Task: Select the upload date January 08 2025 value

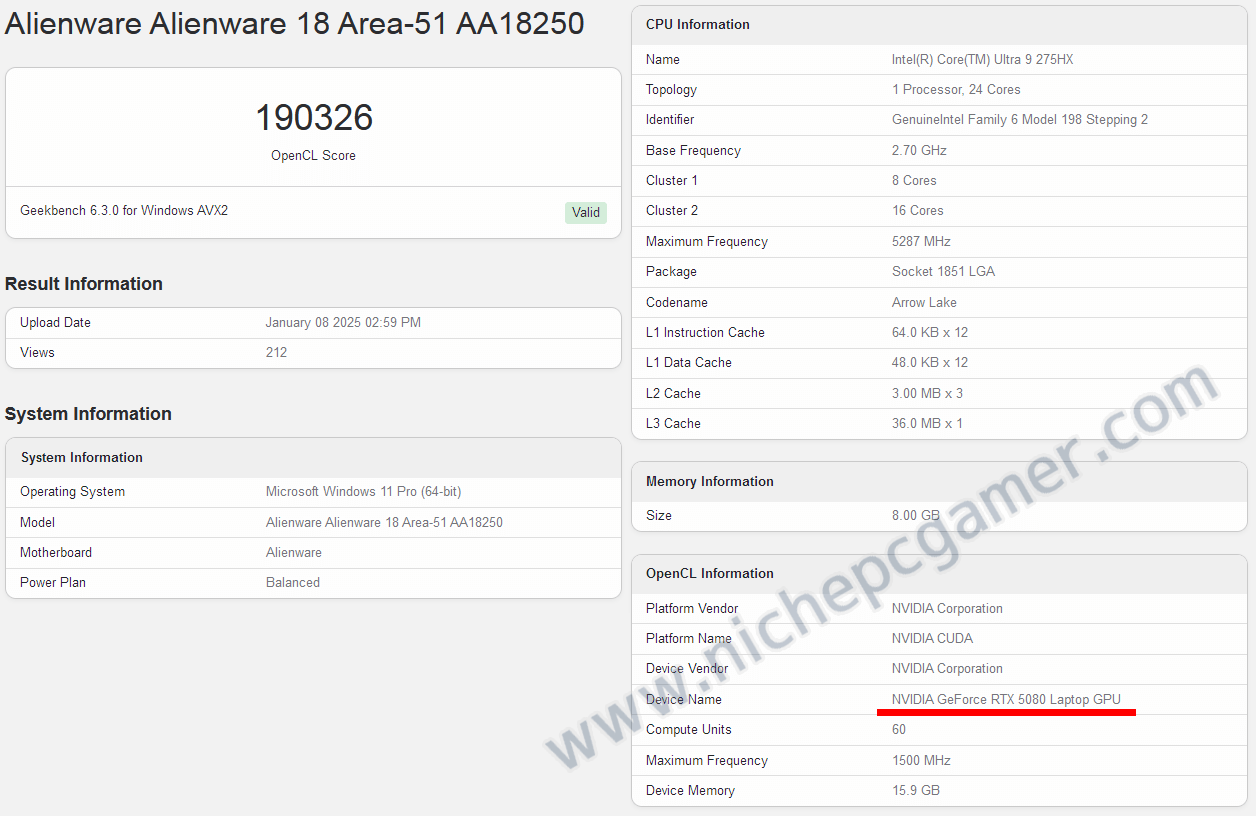Action: [343, 323]
